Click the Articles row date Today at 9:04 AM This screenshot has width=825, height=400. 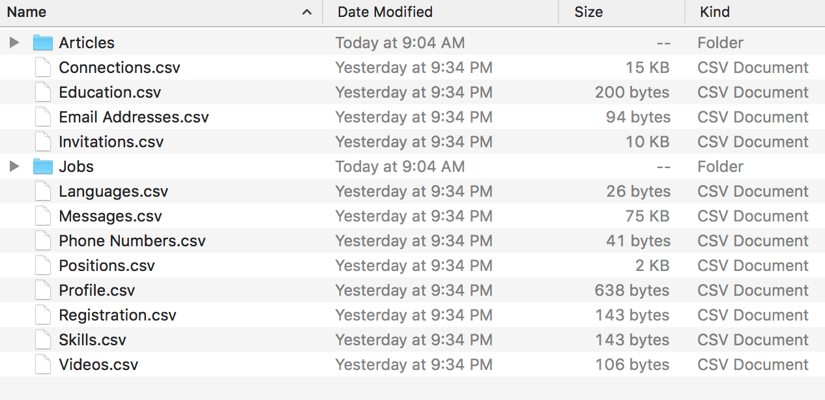(400, 43)
